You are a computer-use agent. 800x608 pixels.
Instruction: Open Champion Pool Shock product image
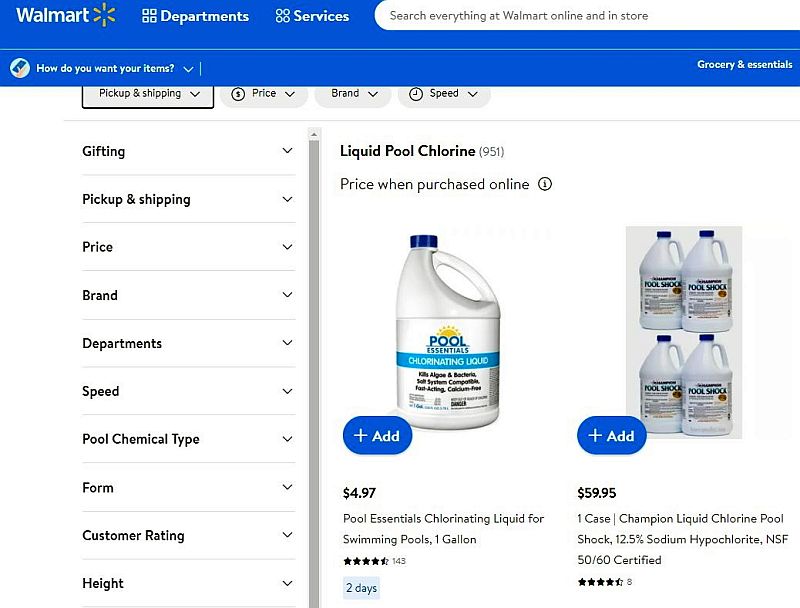tap(684, 332)
